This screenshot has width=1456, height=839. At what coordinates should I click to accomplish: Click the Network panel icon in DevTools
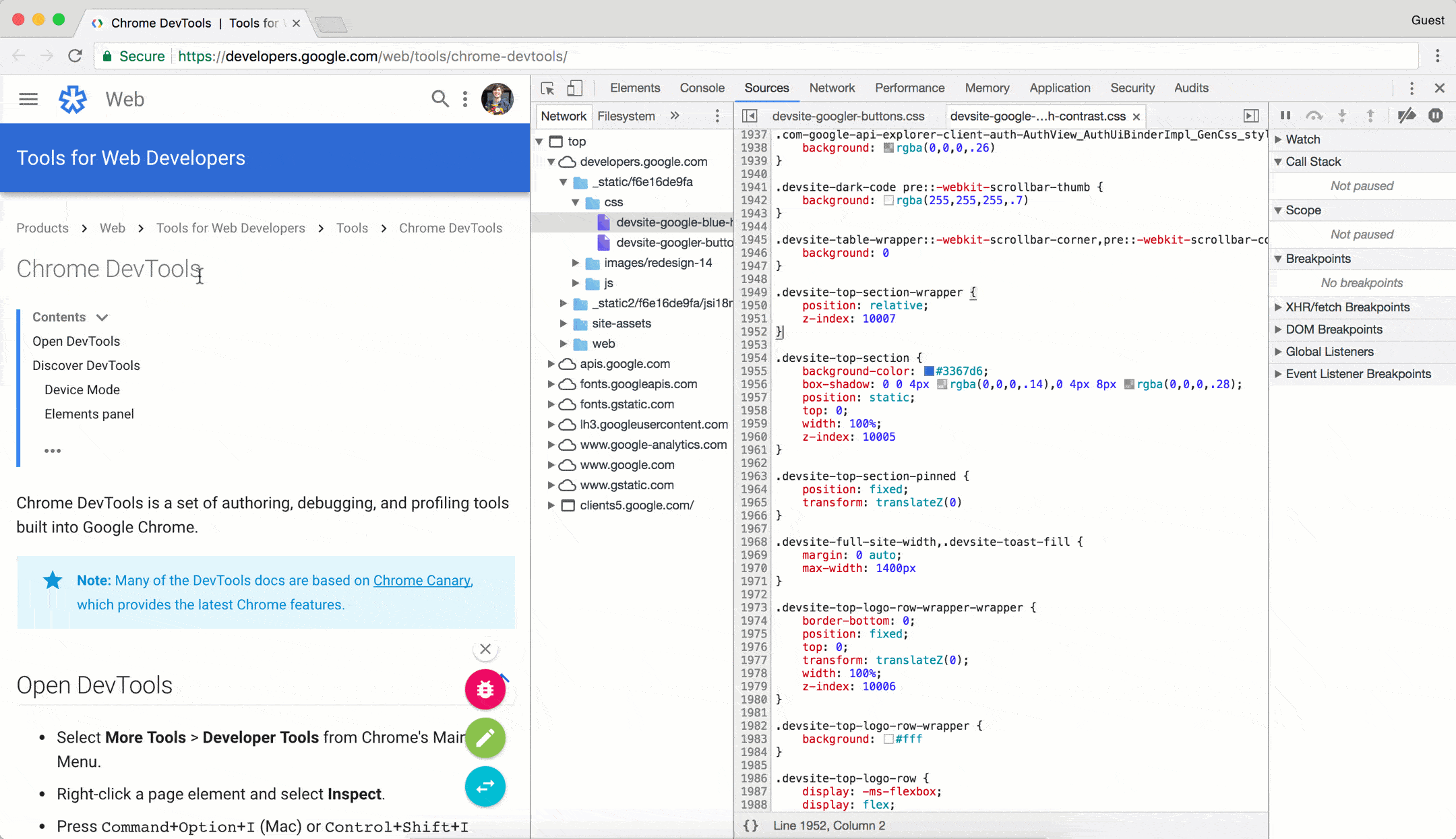tap(831, 88)
